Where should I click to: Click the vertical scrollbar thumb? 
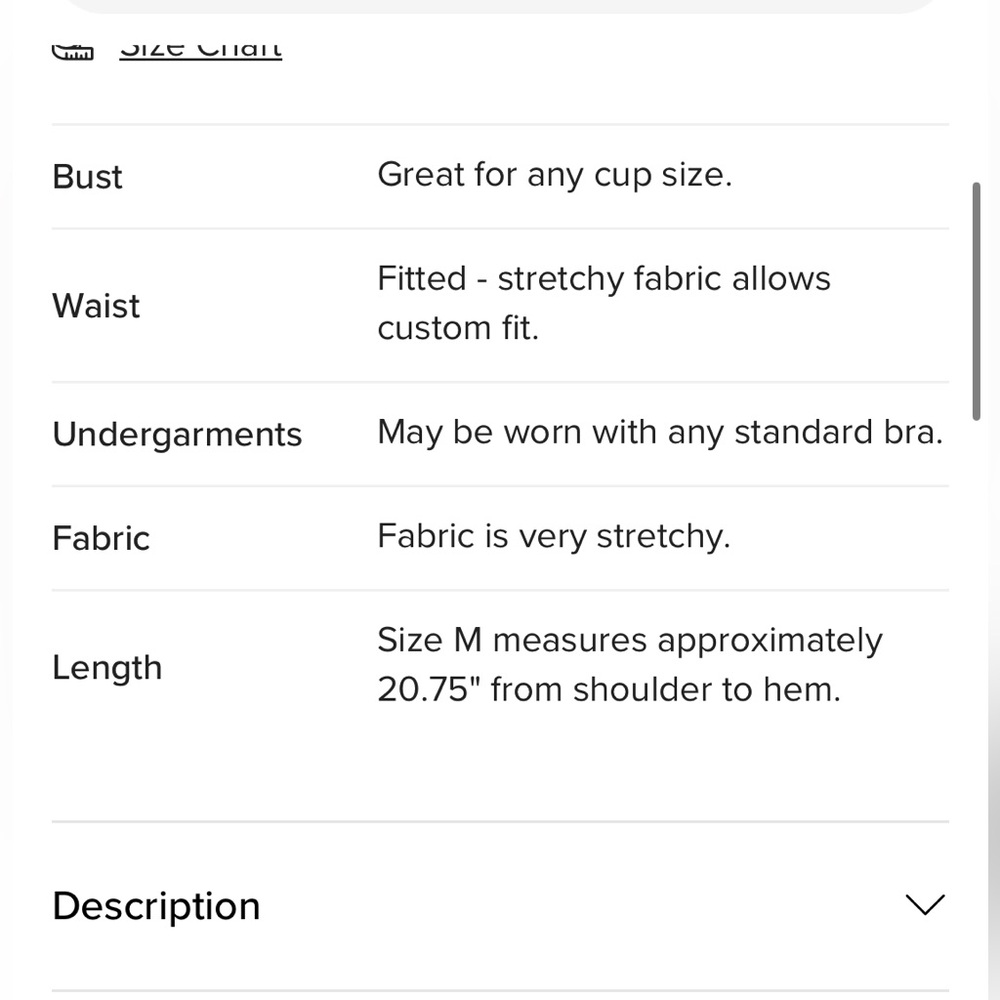976,300
